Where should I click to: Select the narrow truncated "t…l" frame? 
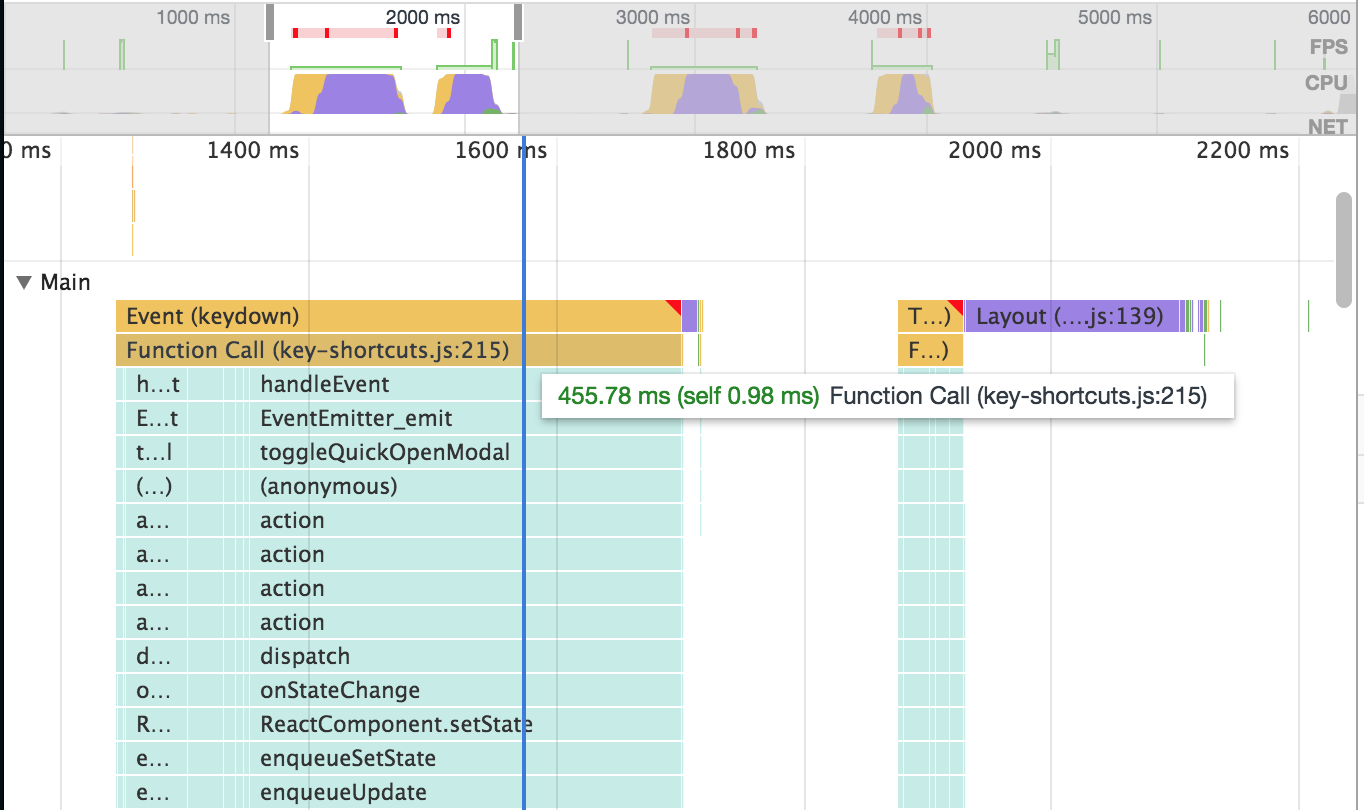click(x=158, y=452)
